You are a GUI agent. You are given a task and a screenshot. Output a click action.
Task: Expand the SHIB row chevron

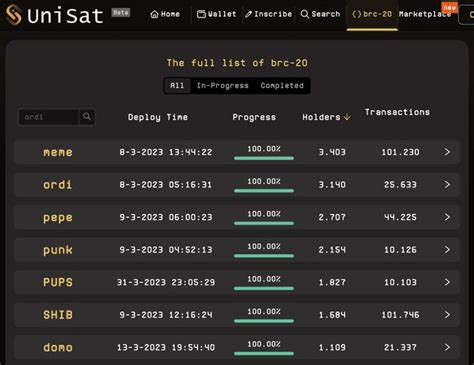pos(447,315)
